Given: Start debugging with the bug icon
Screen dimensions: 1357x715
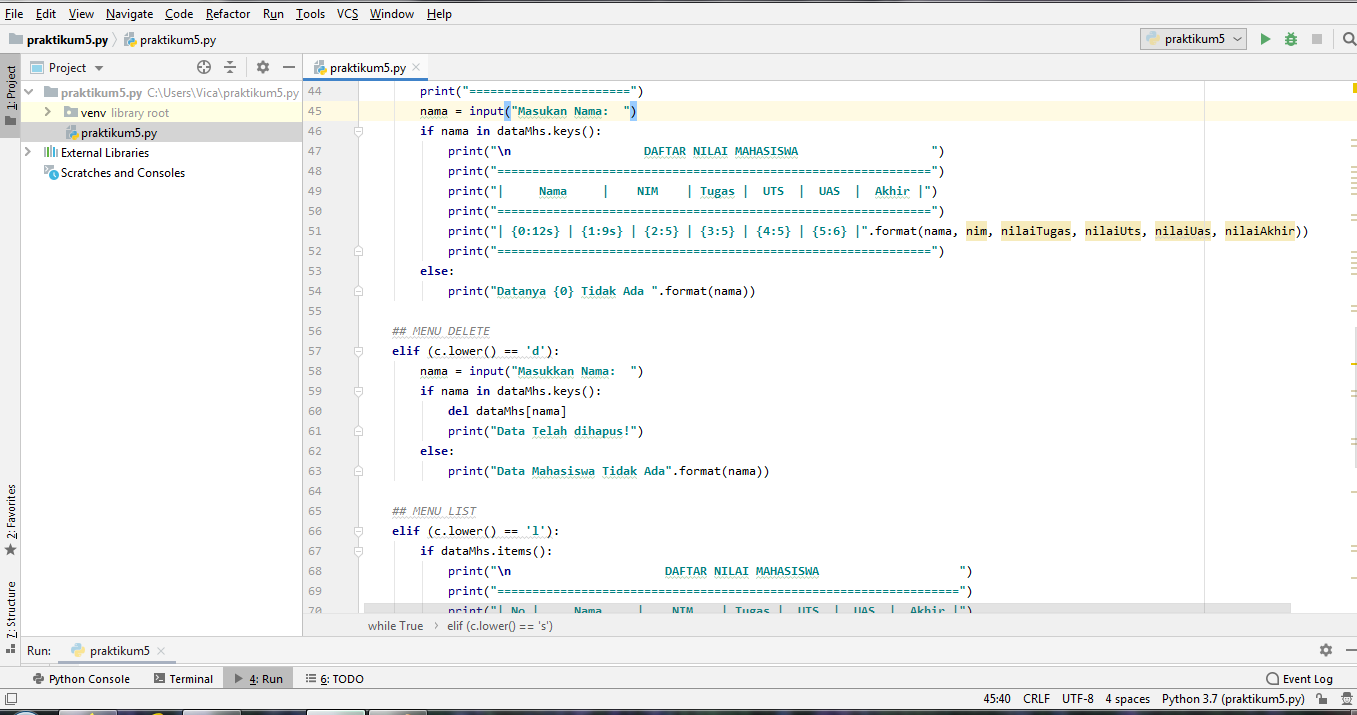Looking at the screenshot, I should click(x=1290, y=38).
